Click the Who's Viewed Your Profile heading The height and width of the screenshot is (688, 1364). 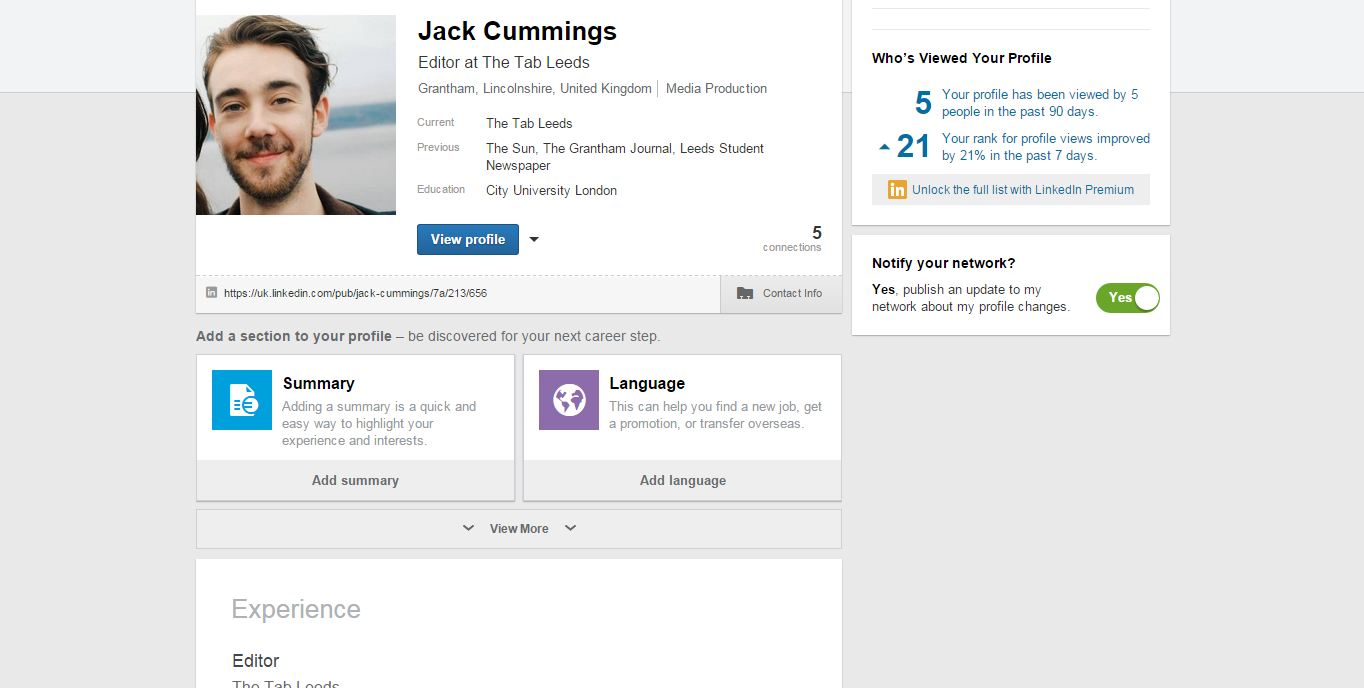[x=962, y=58]
